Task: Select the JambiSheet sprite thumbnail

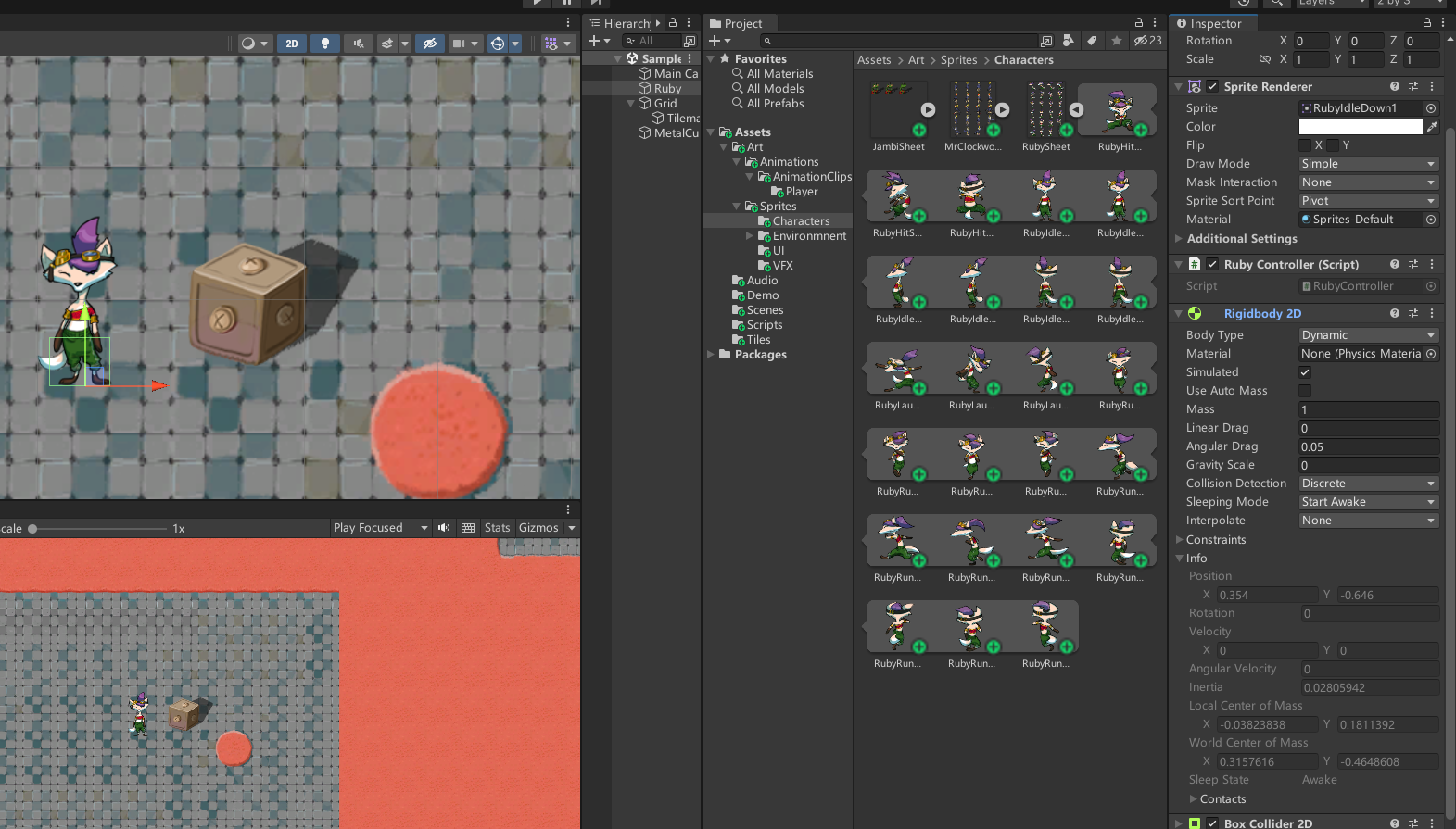Action: [x=898, y=109]
